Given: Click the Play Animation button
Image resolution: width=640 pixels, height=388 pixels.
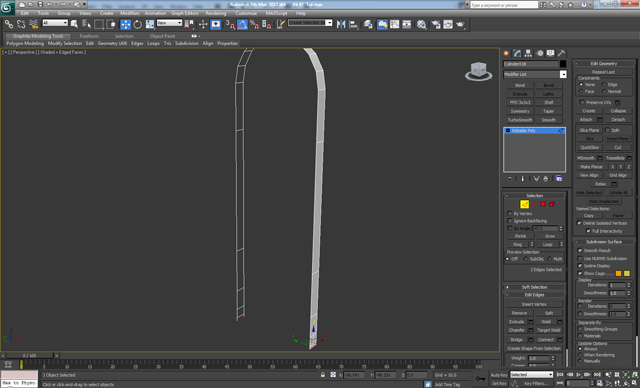Looking at the screenshot, I should coord(579,375).
